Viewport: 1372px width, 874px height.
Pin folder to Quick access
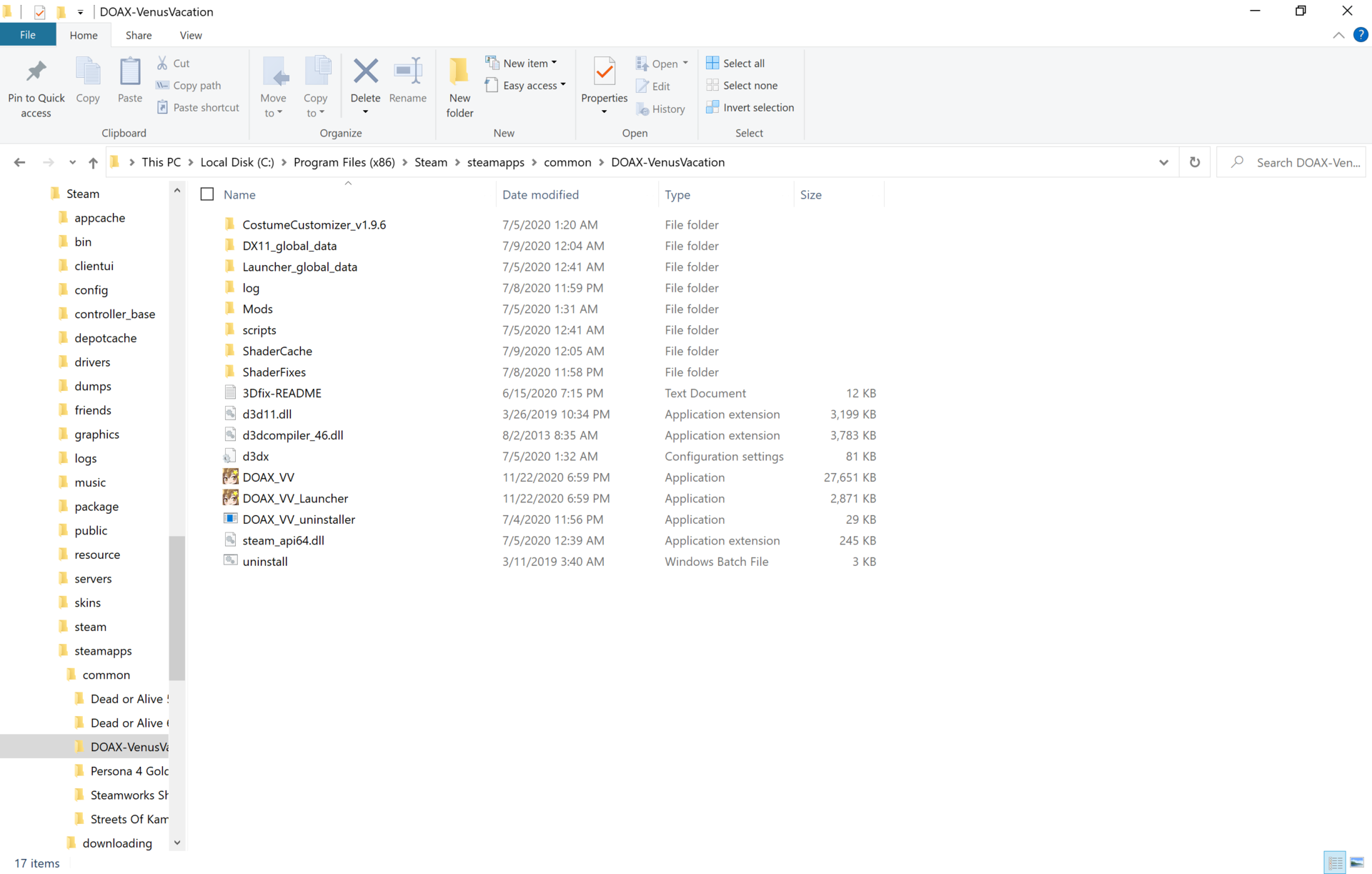tap(36, 87)
